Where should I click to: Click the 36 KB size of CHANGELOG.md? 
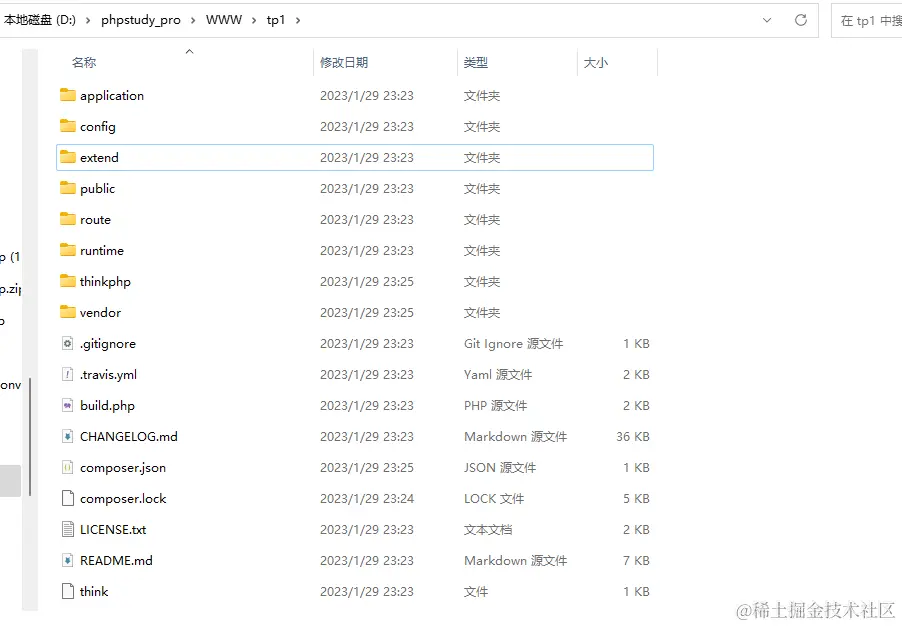point(633,437)
